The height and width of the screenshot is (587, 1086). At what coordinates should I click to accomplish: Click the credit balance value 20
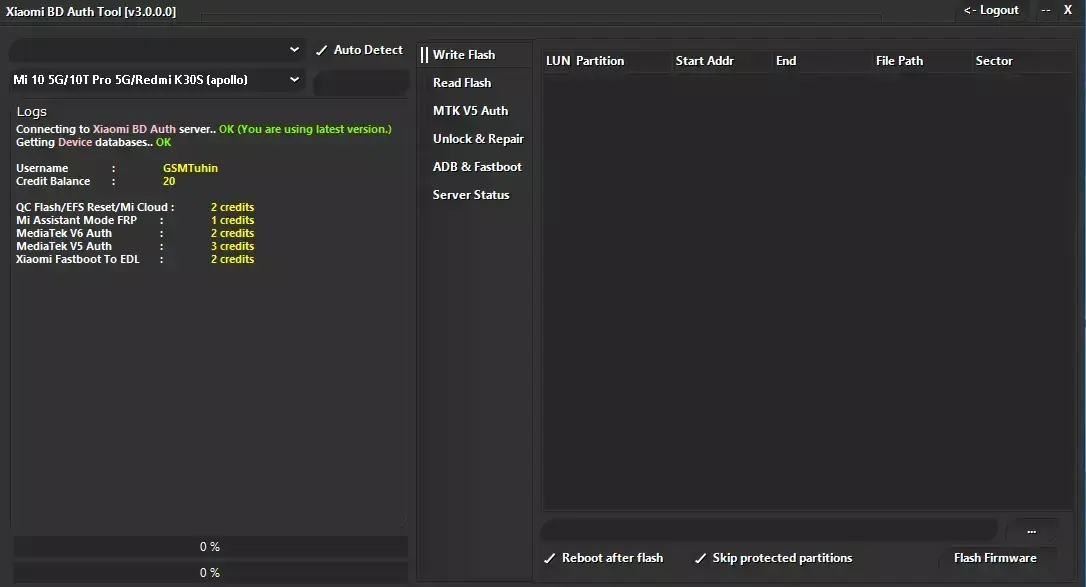[x=169, y=181]
